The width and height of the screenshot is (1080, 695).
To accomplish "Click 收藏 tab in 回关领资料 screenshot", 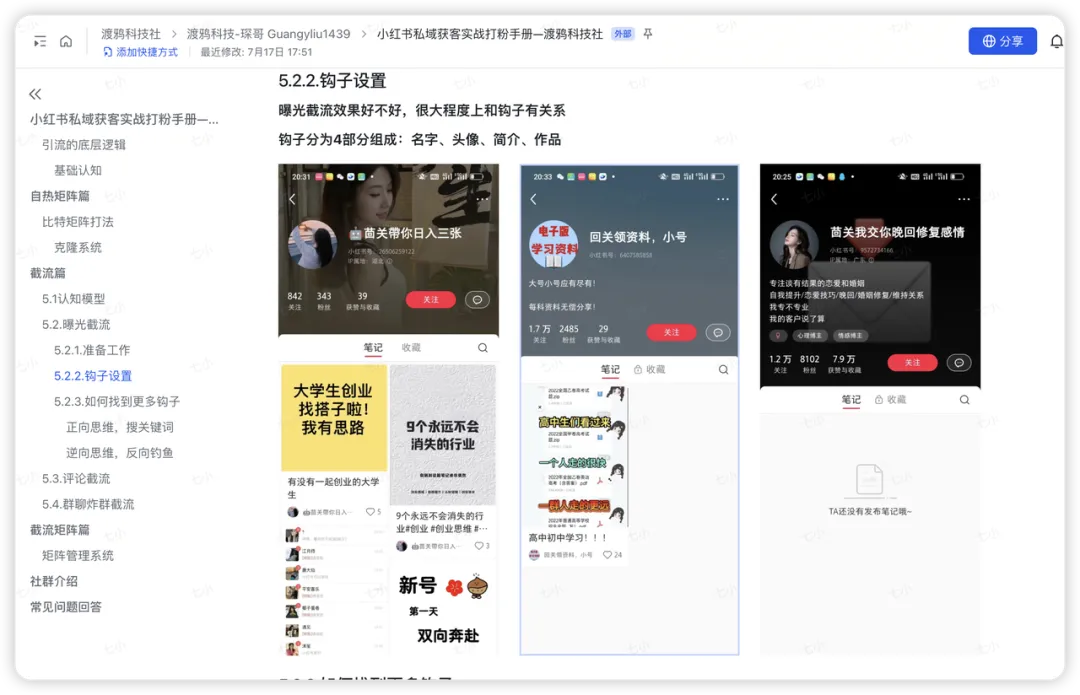I will (x=650, y=369).
